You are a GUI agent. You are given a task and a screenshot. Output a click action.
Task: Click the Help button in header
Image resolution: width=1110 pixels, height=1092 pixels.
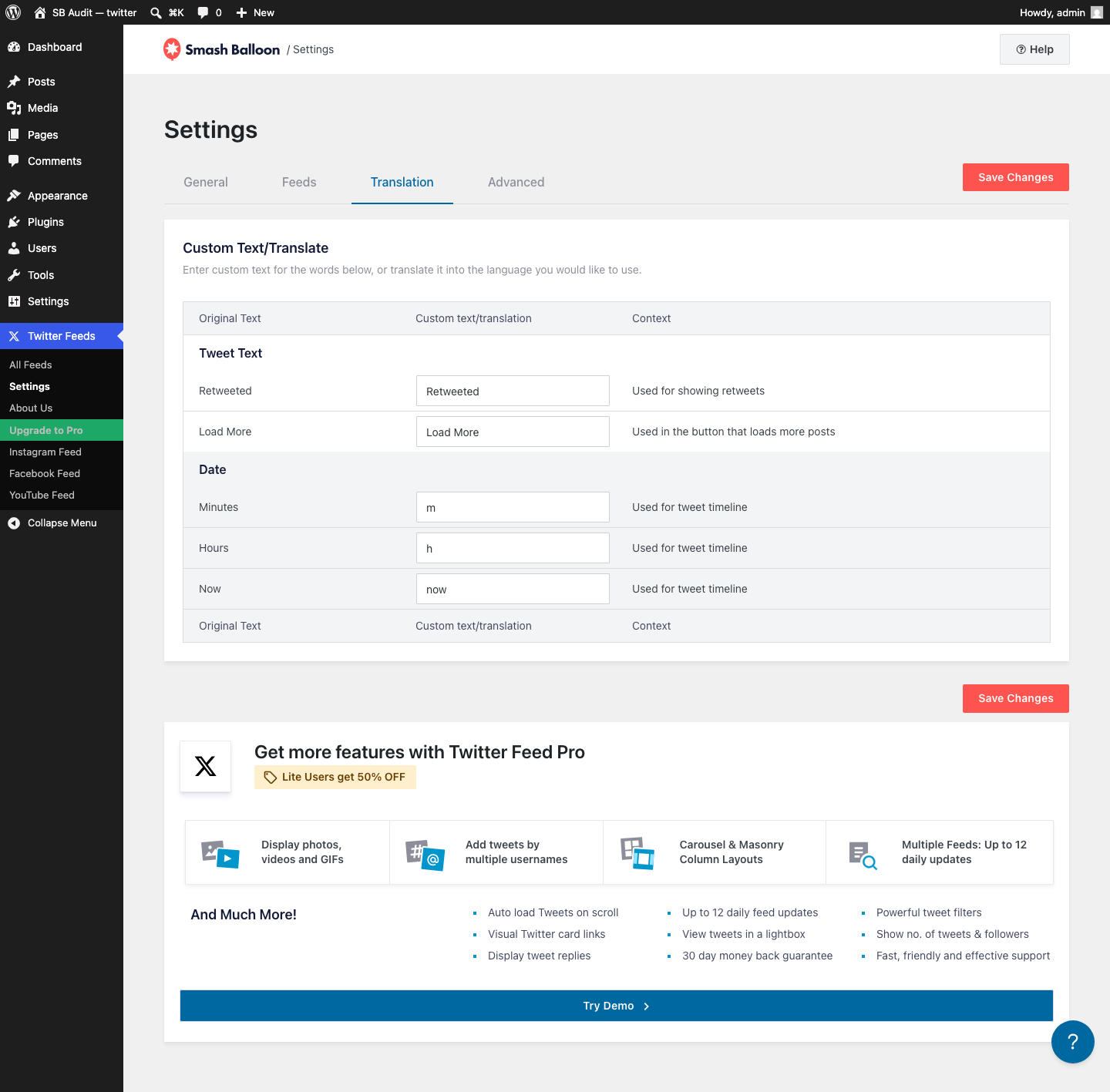(1034, 49)
